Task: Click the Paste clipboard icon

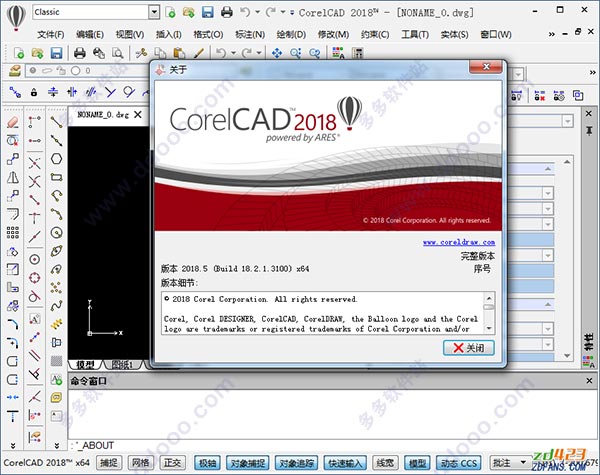Action: pyautogui.click(x=179, y=53)
